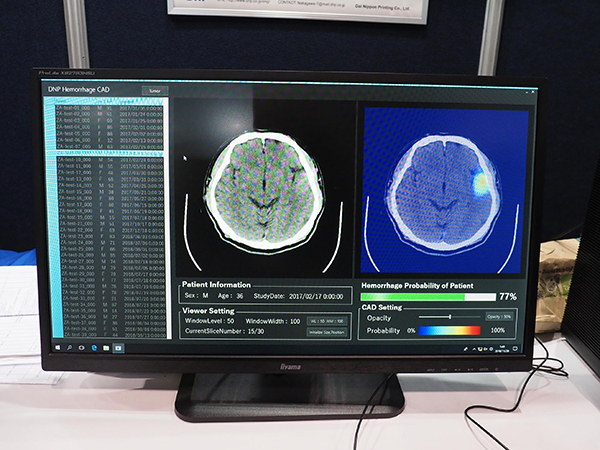The height and width of the screenshot is (450, 600).
Task: Click the blue hemorrhage heatmap overlay image
Action: 443,191
